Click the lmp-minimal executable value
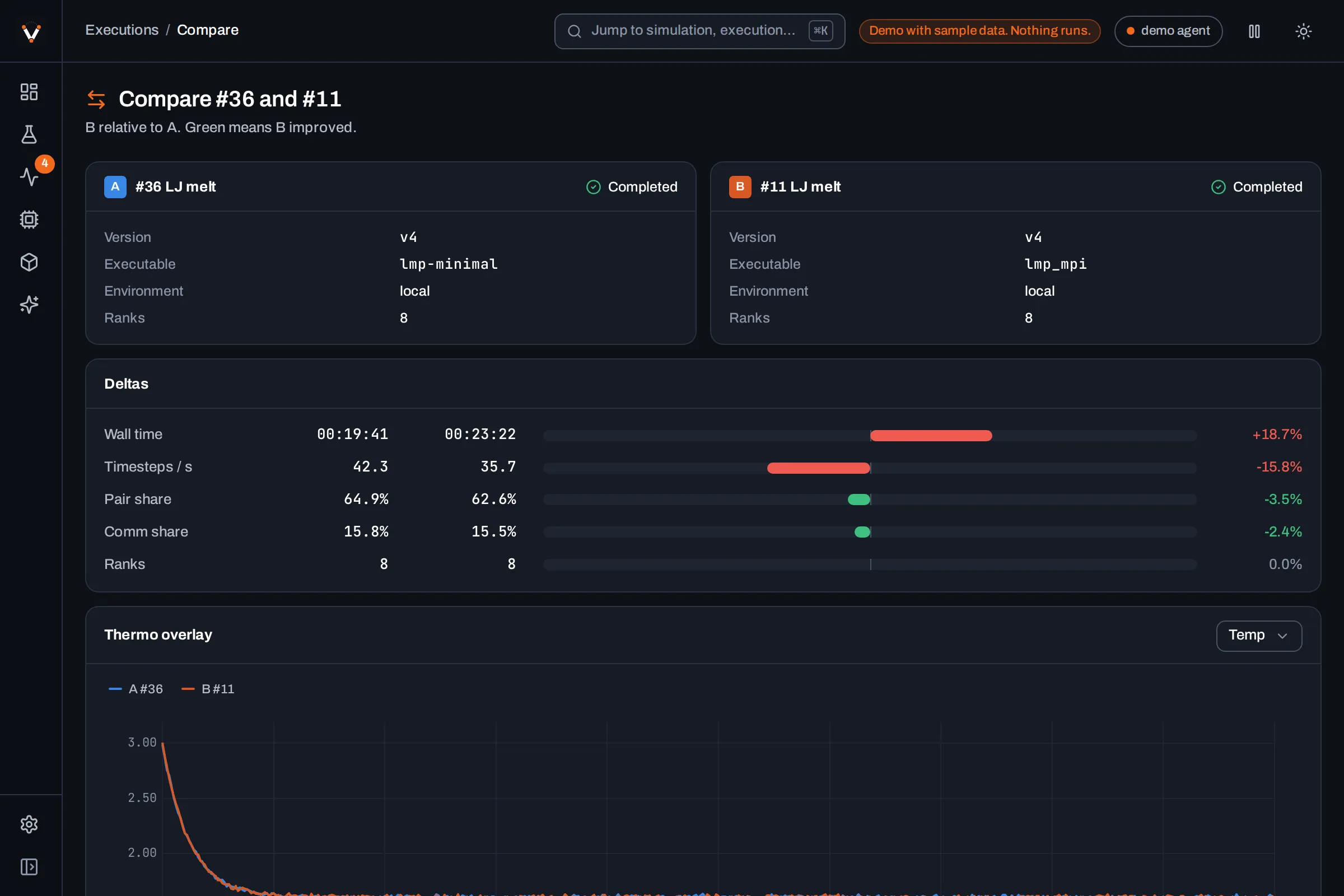1344x896 pixels. coord(449,264)
